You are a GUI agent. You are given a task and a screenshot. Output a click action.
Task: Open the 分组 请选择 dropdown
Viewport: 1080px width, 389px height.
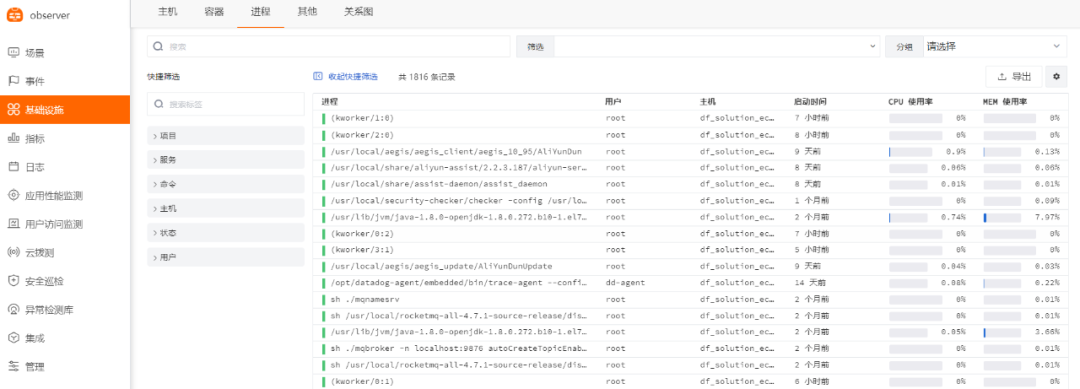[x=995, y=46]
